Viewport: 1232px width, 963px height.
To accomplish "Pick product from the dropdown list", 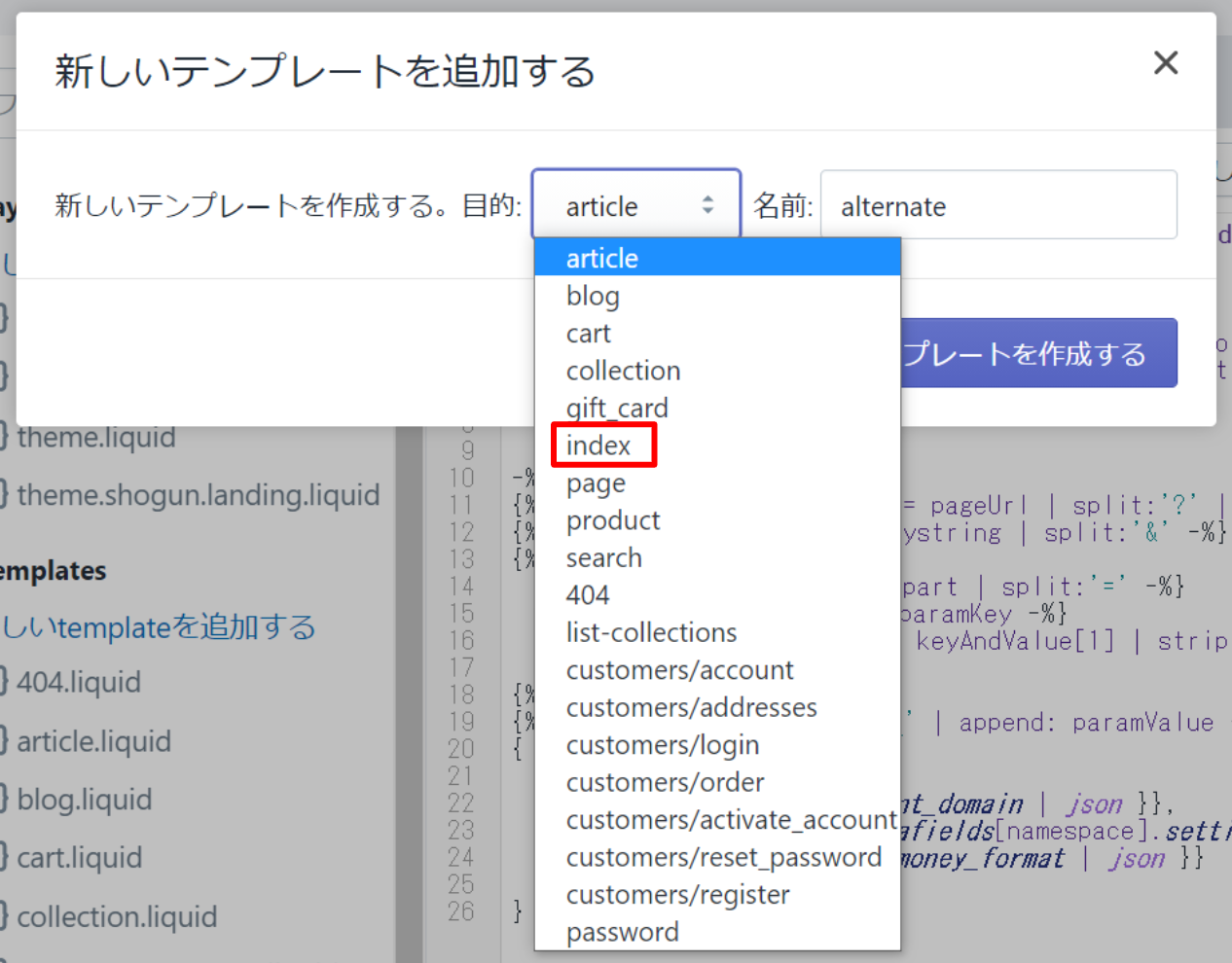I will [717, 520].
